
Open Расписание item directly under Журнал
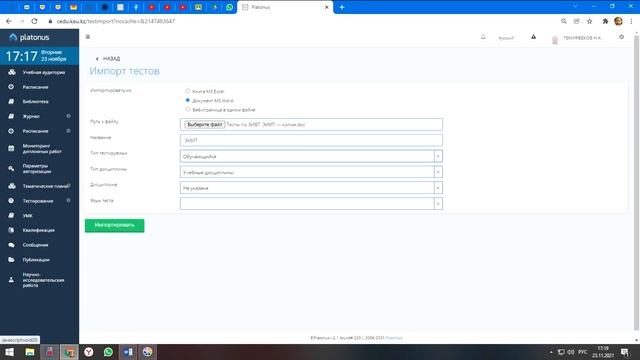(x=36, y=131)
